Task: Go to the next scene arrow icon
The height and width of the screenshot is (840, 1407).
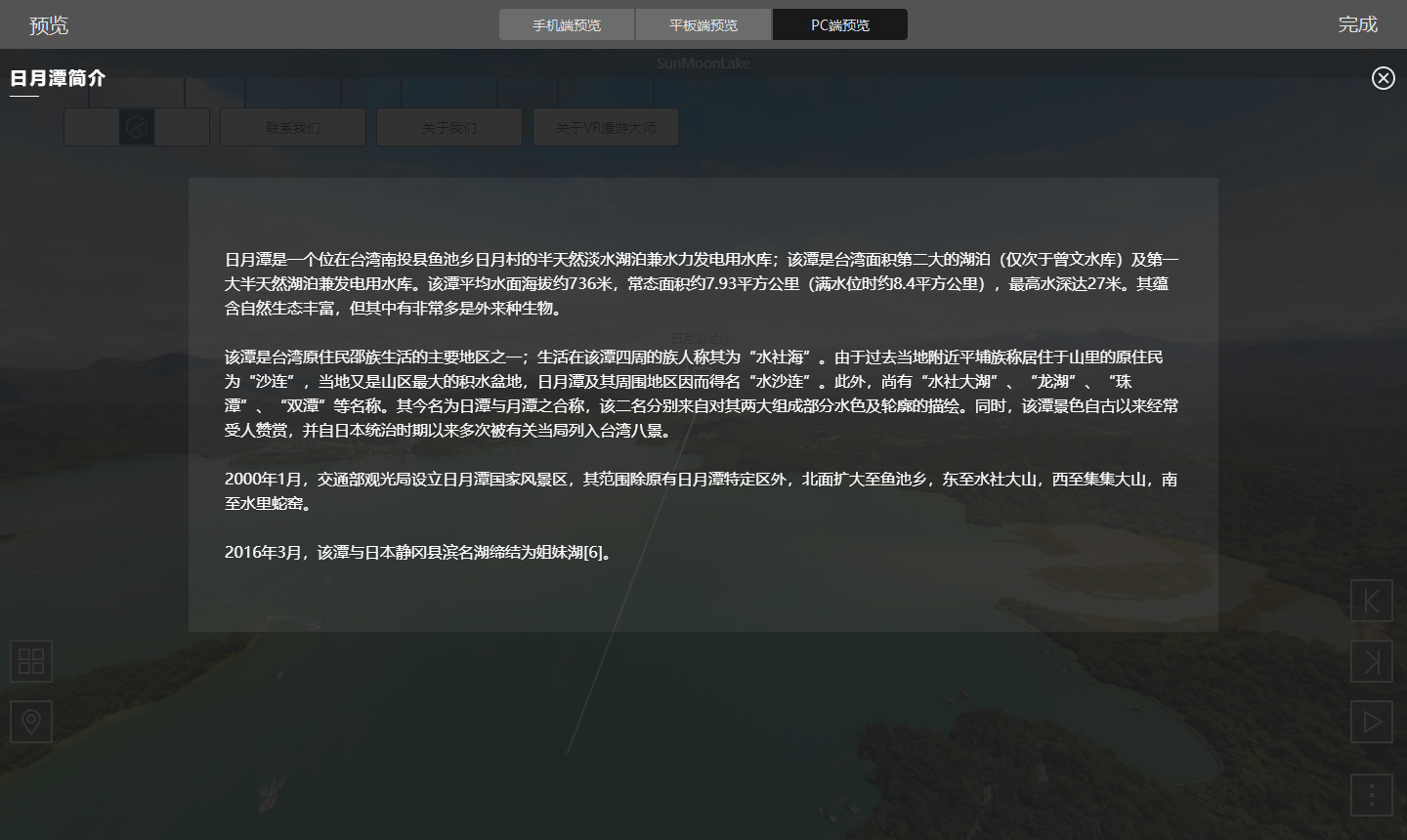Action: (1372, 661)
